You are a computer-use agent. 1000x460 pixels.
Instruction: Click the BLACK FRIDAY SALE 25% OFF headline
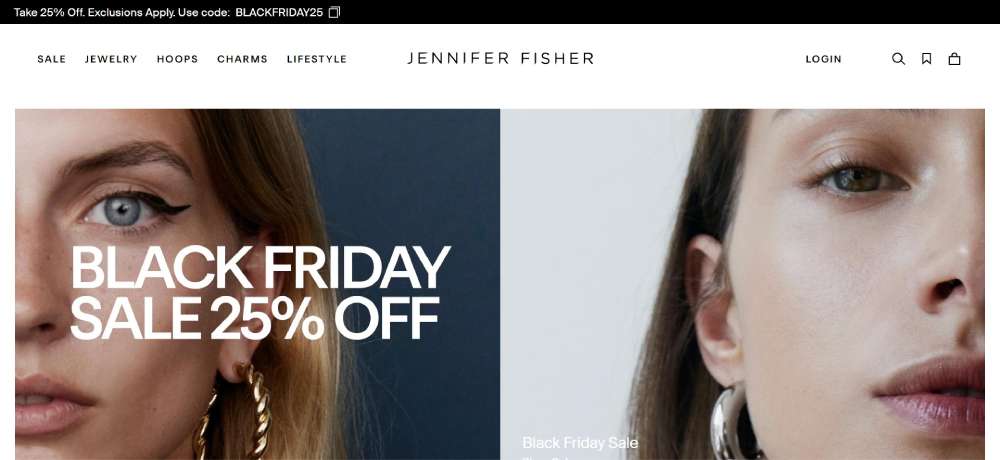coord(260,292)
